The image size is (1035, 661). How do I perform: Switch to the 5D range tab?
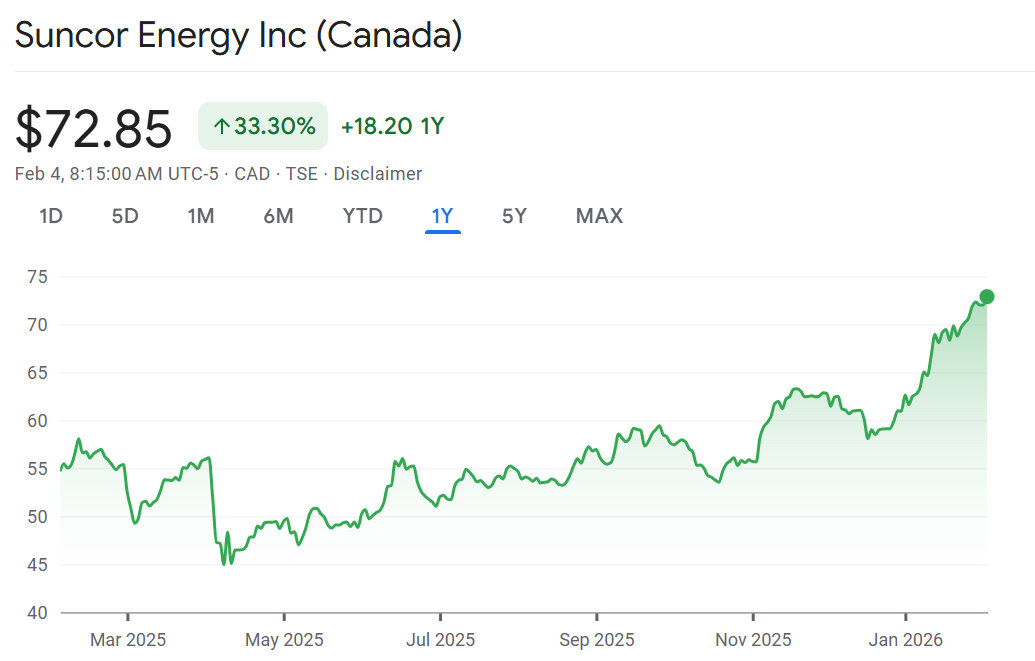(125, 216)
